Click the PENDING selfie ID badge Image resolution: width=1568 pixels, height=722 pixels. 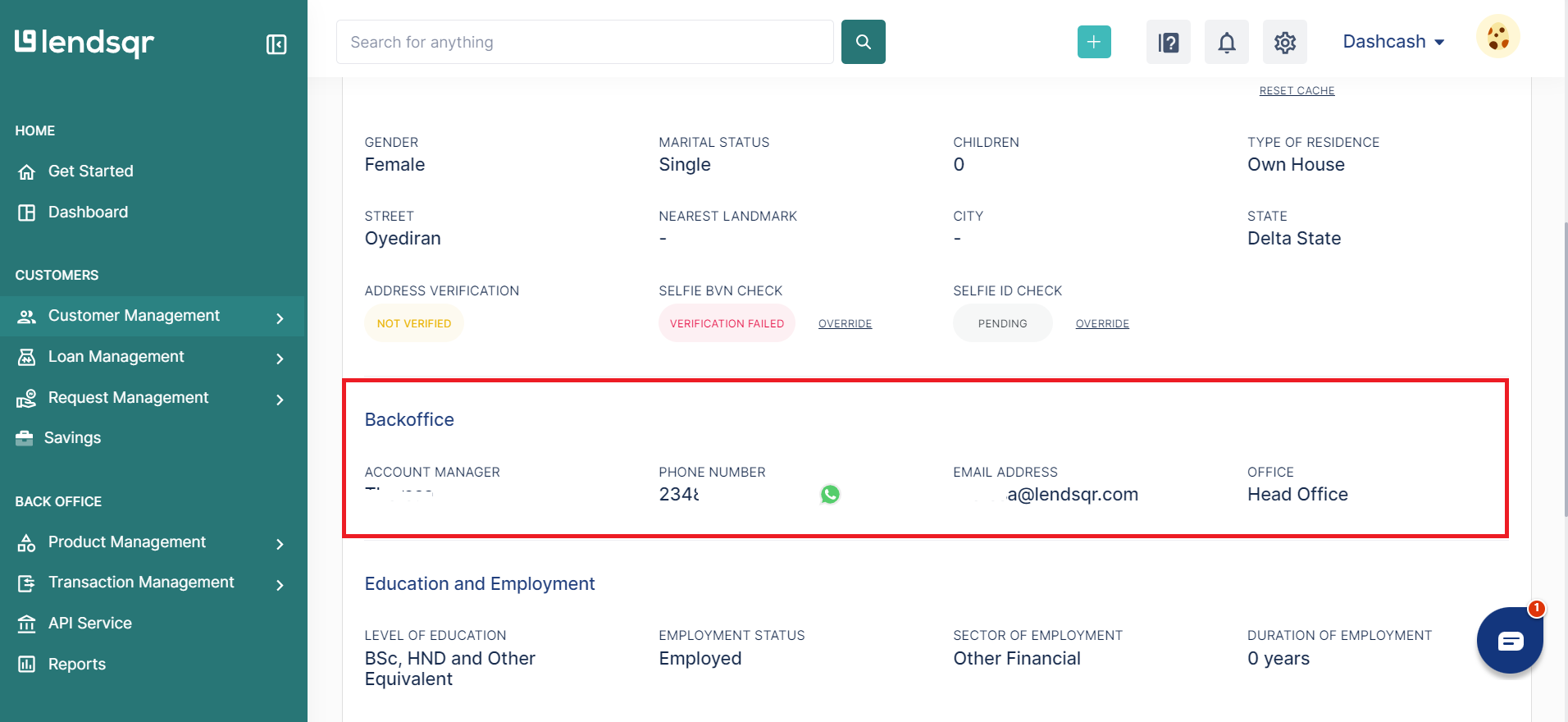pos(1002,323)
